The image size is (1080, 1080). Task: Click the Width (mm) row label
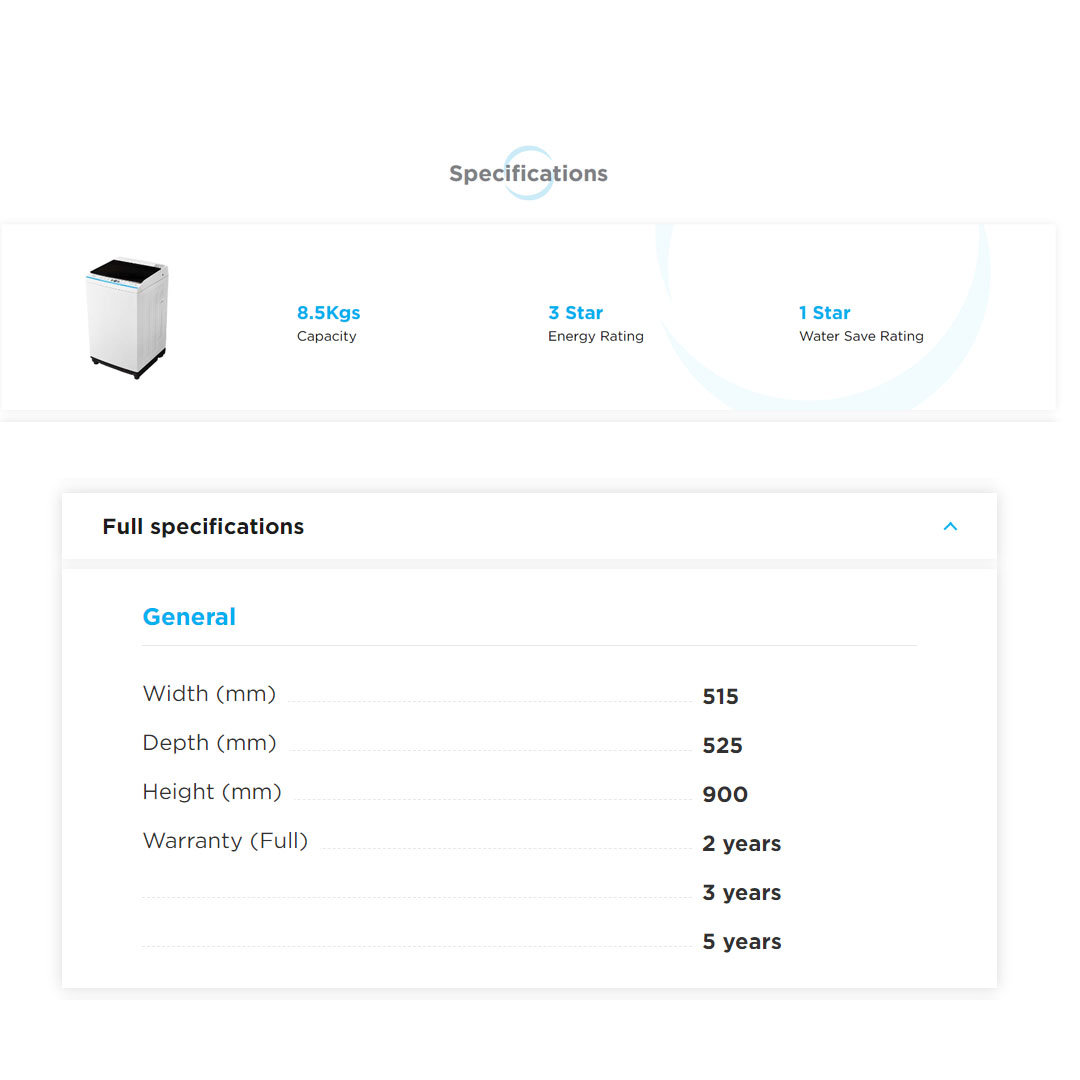(209, 693)
